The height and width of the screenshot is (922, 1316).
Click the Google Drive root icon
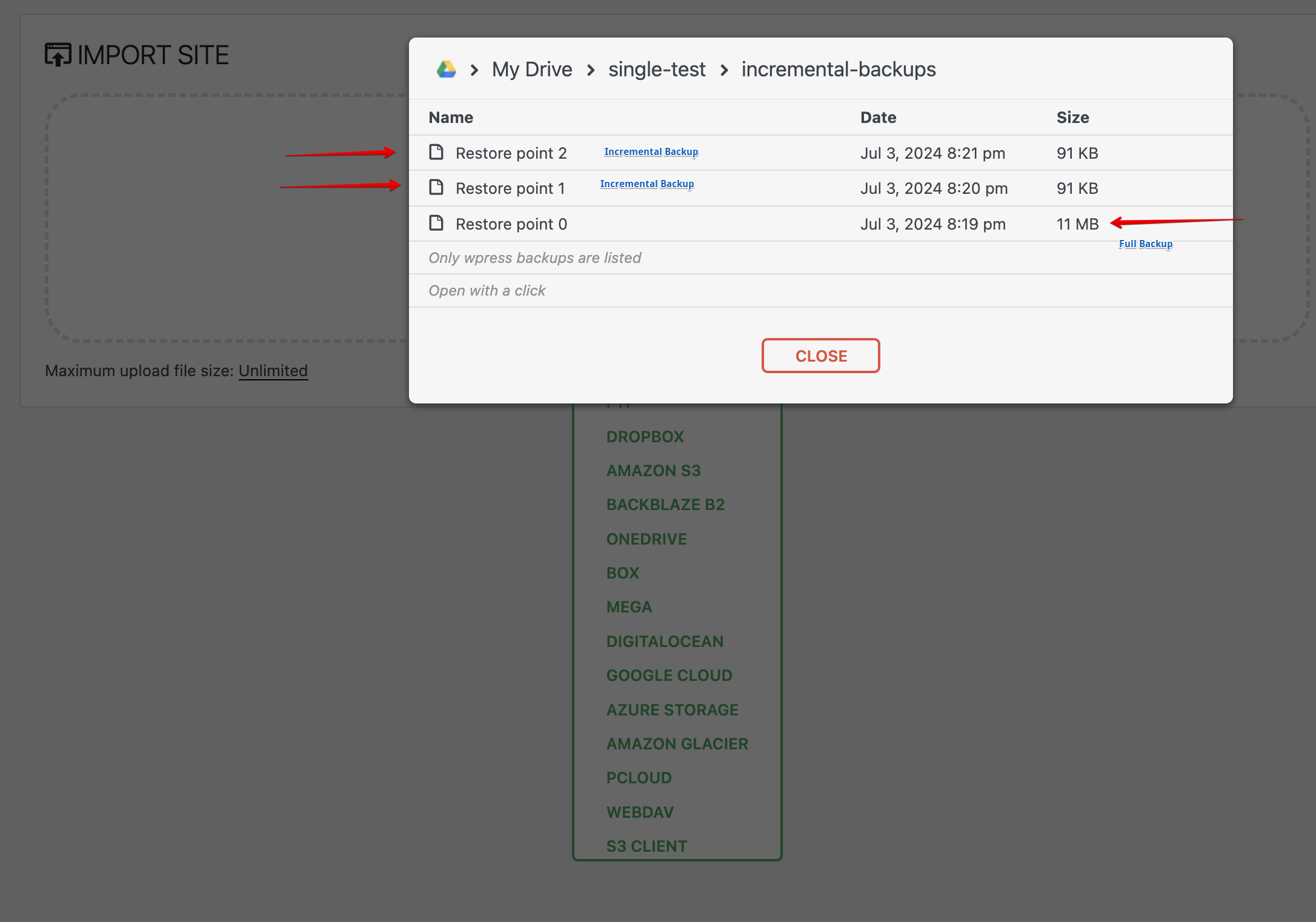pyautogui.click(x=446, y=70)
